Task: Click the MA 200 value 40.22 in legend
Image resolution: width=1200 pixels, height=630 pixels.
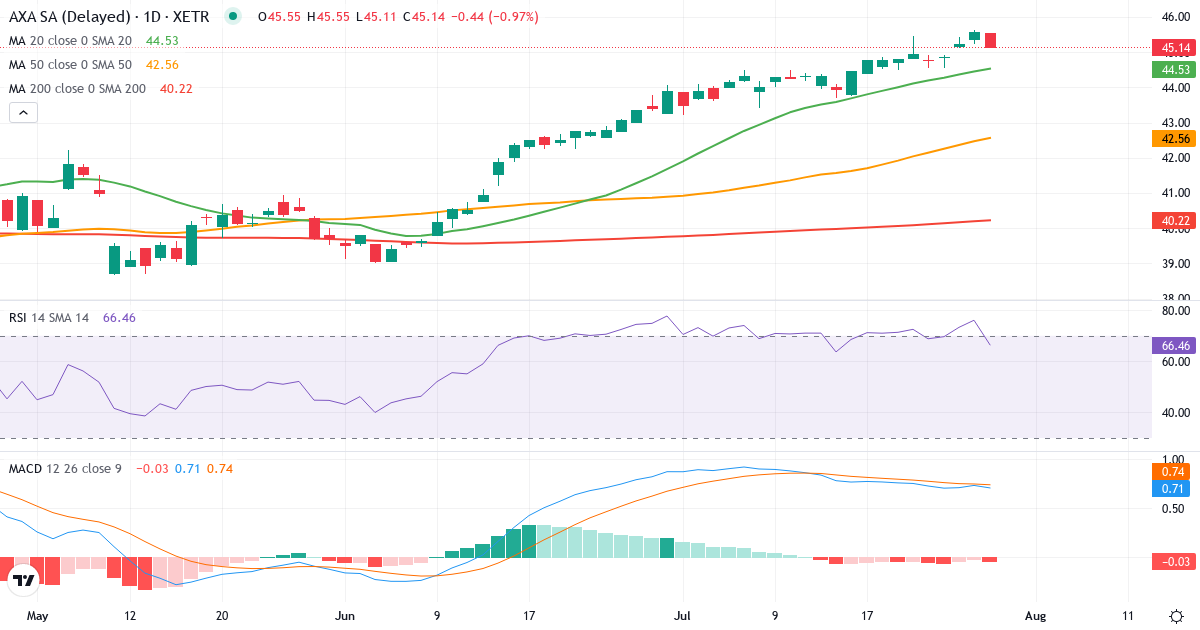Action: tap(176, 88)
